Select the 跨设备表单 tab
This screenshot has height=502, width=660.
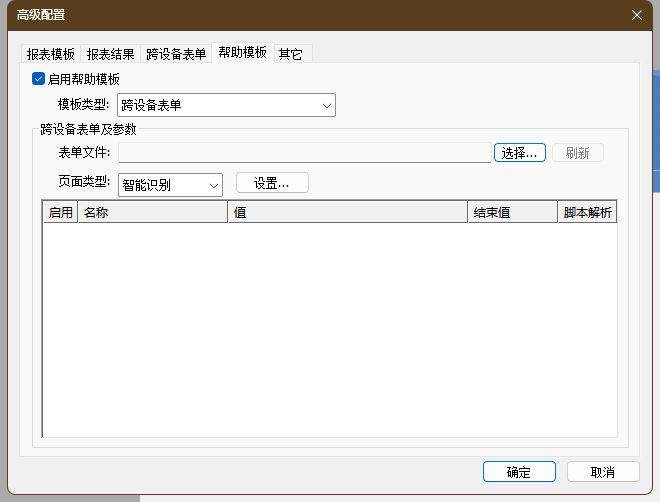click(x=176, y=54)
